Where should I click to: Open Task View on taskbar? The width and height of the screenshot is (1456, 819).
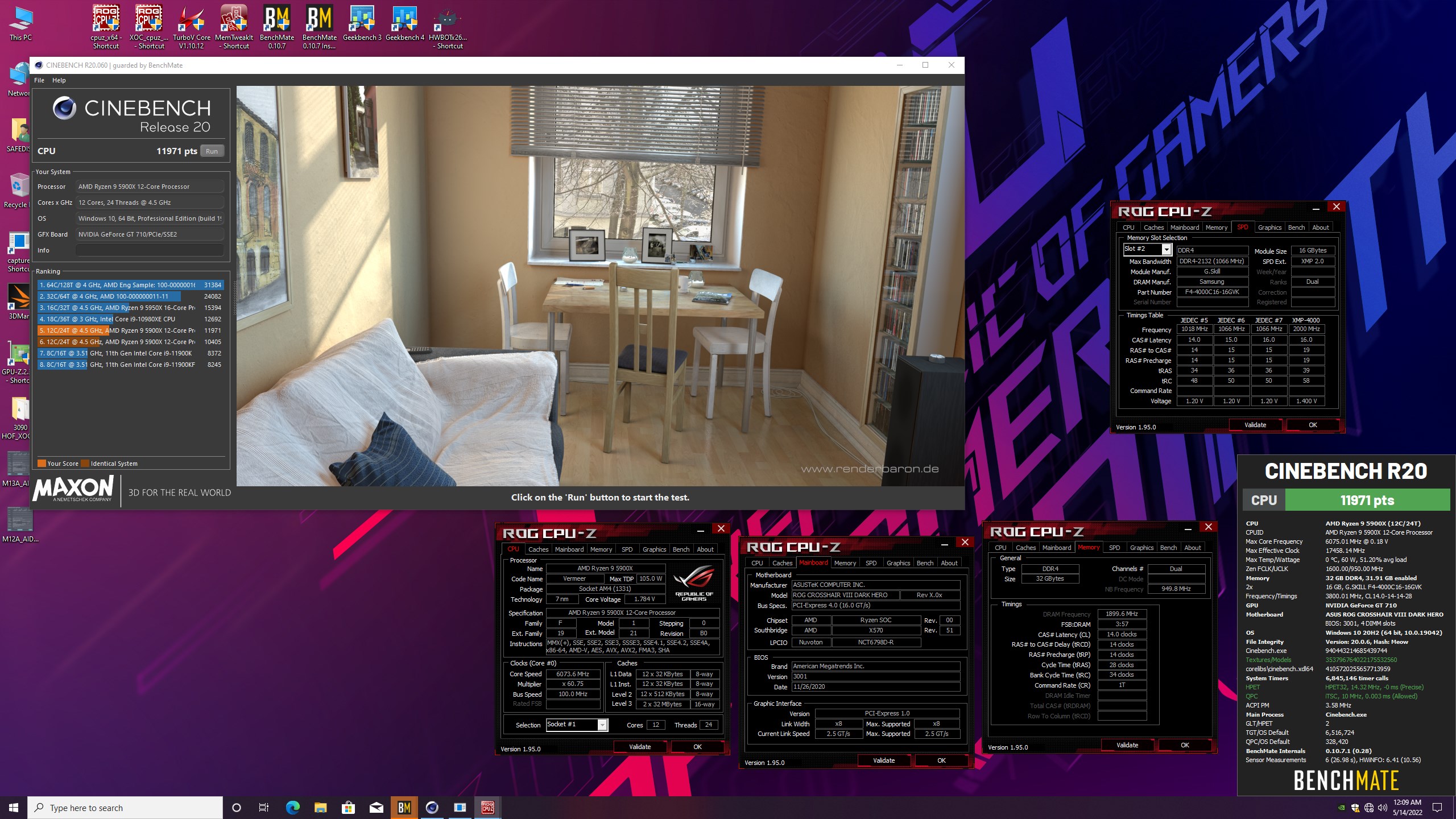point(264,808)
